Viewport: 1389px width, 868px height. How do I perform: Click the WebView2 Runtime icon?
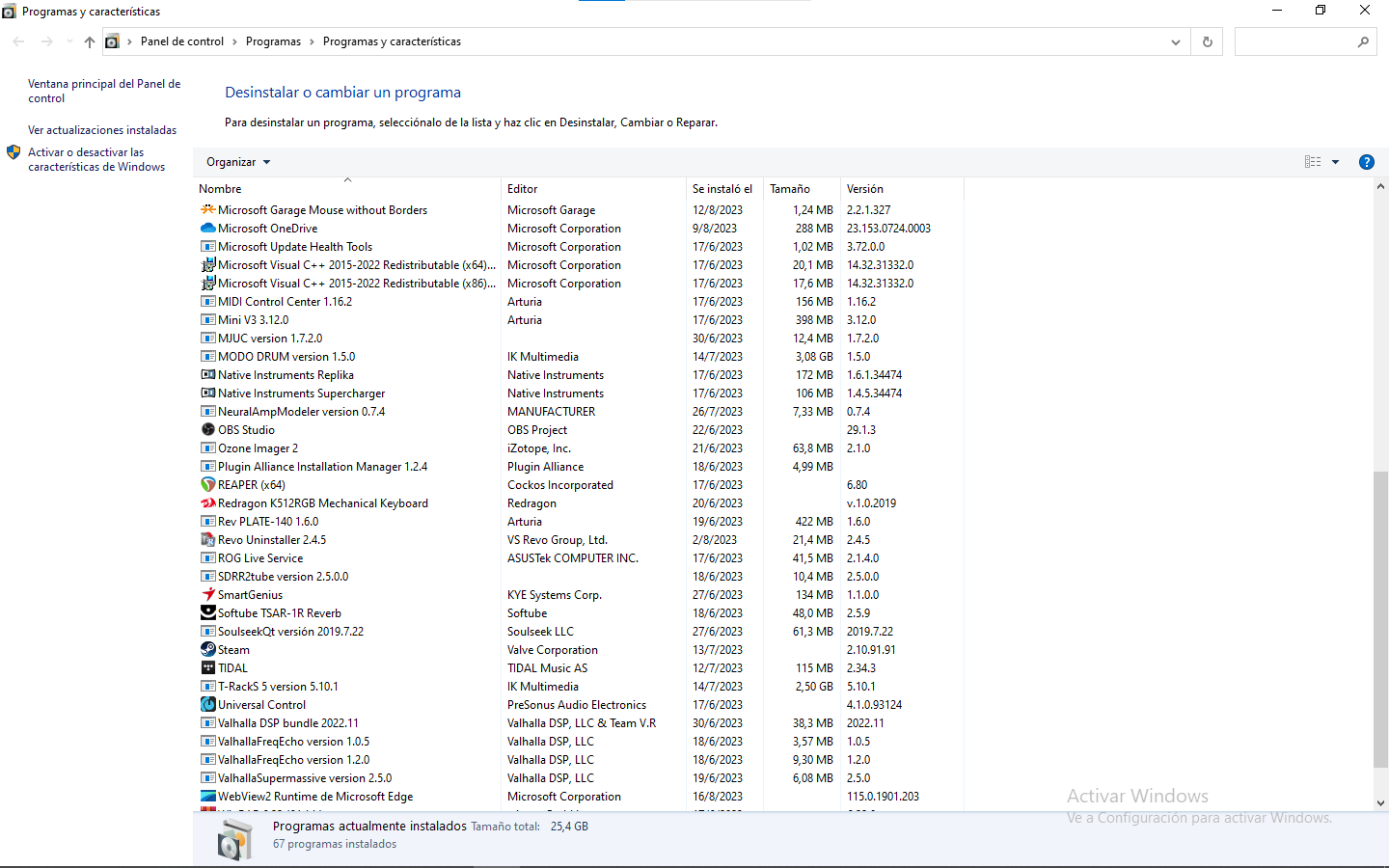coord(207,797)
